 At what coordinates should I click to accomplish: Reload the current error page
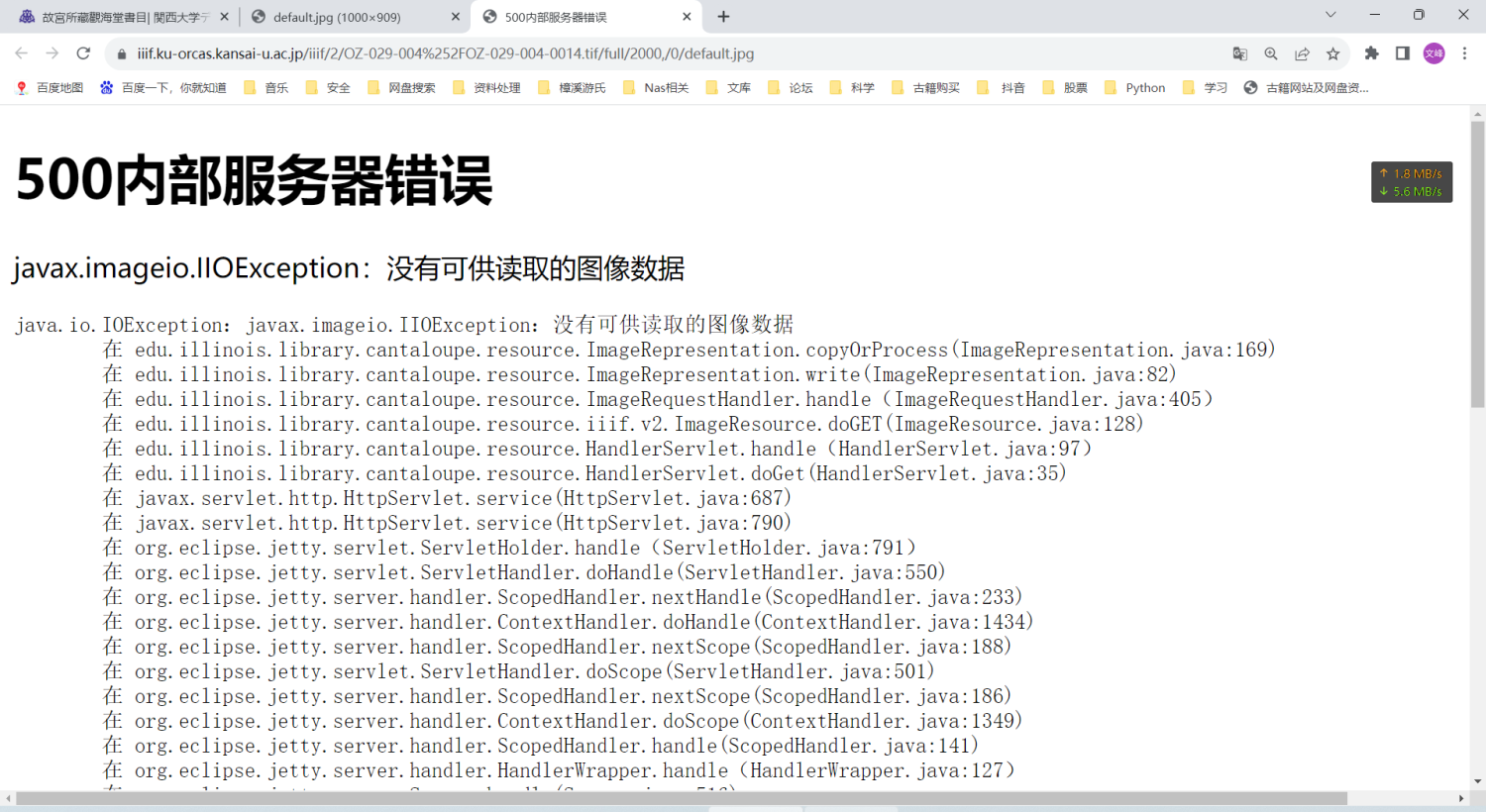[83, 53]
